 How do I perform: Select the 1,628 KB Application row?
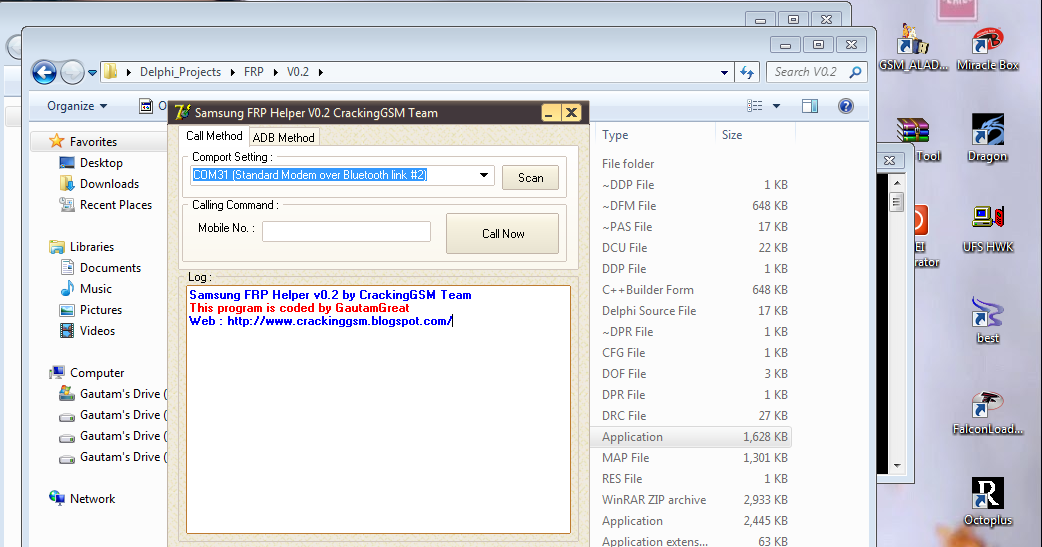[x=691, y=437]
